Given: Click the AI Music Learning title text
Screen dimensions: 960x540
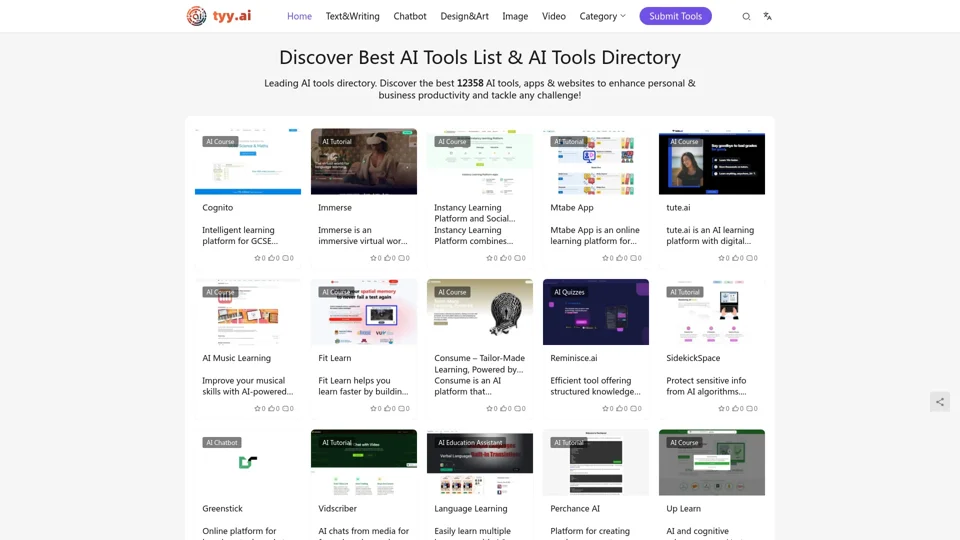Looking at the screenshot, I should [236, 358].
